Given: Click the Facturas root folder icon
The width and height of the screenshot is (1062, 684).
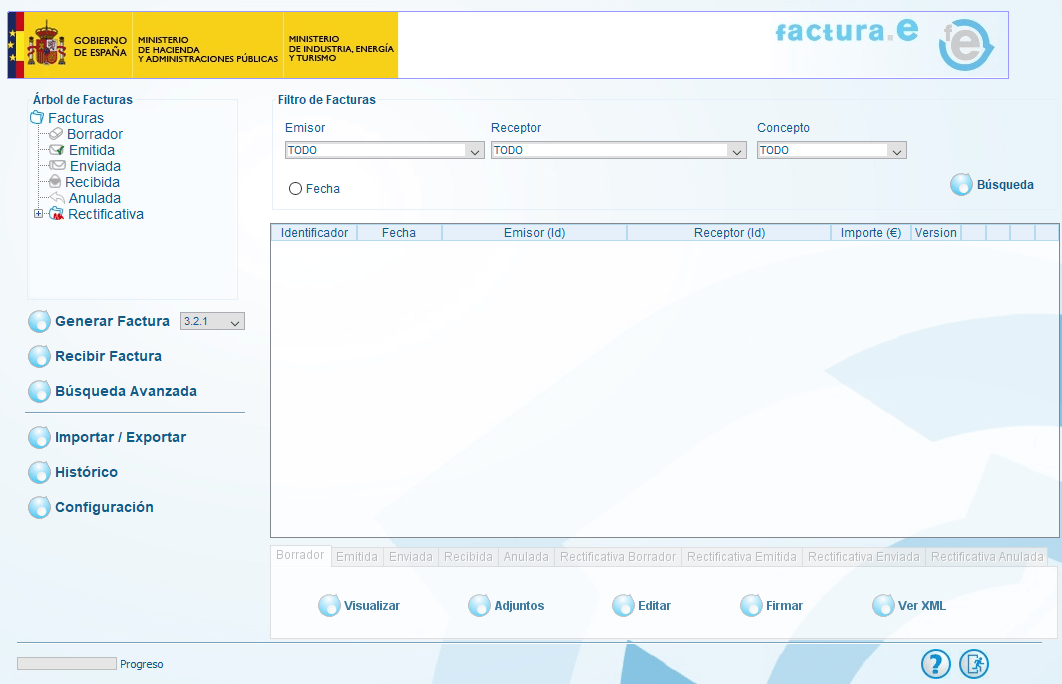Looking at the screenshot, I should (37, 118).
